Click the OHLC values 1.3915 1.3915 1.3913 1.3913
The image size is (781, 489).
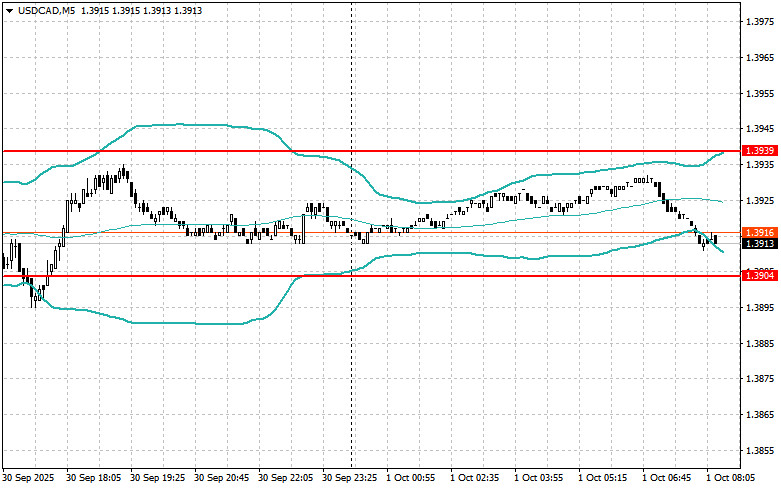[141, 10]
